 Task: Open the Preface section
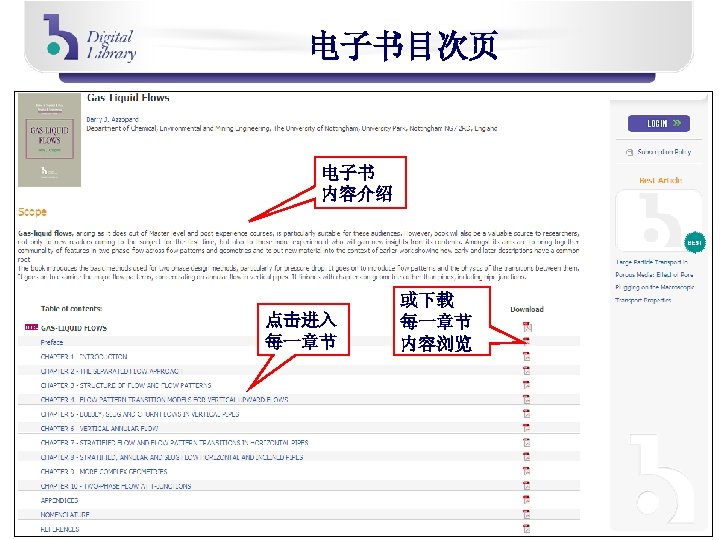52,342
